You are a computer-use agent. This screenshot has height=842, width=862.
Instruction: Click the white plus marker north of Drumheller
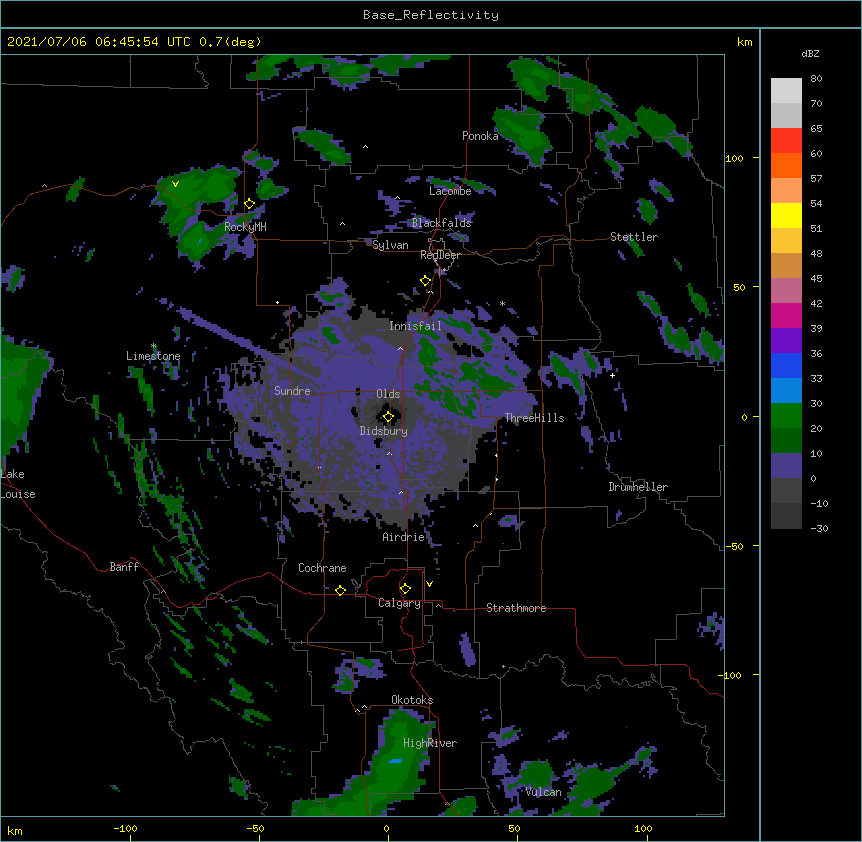612,375
